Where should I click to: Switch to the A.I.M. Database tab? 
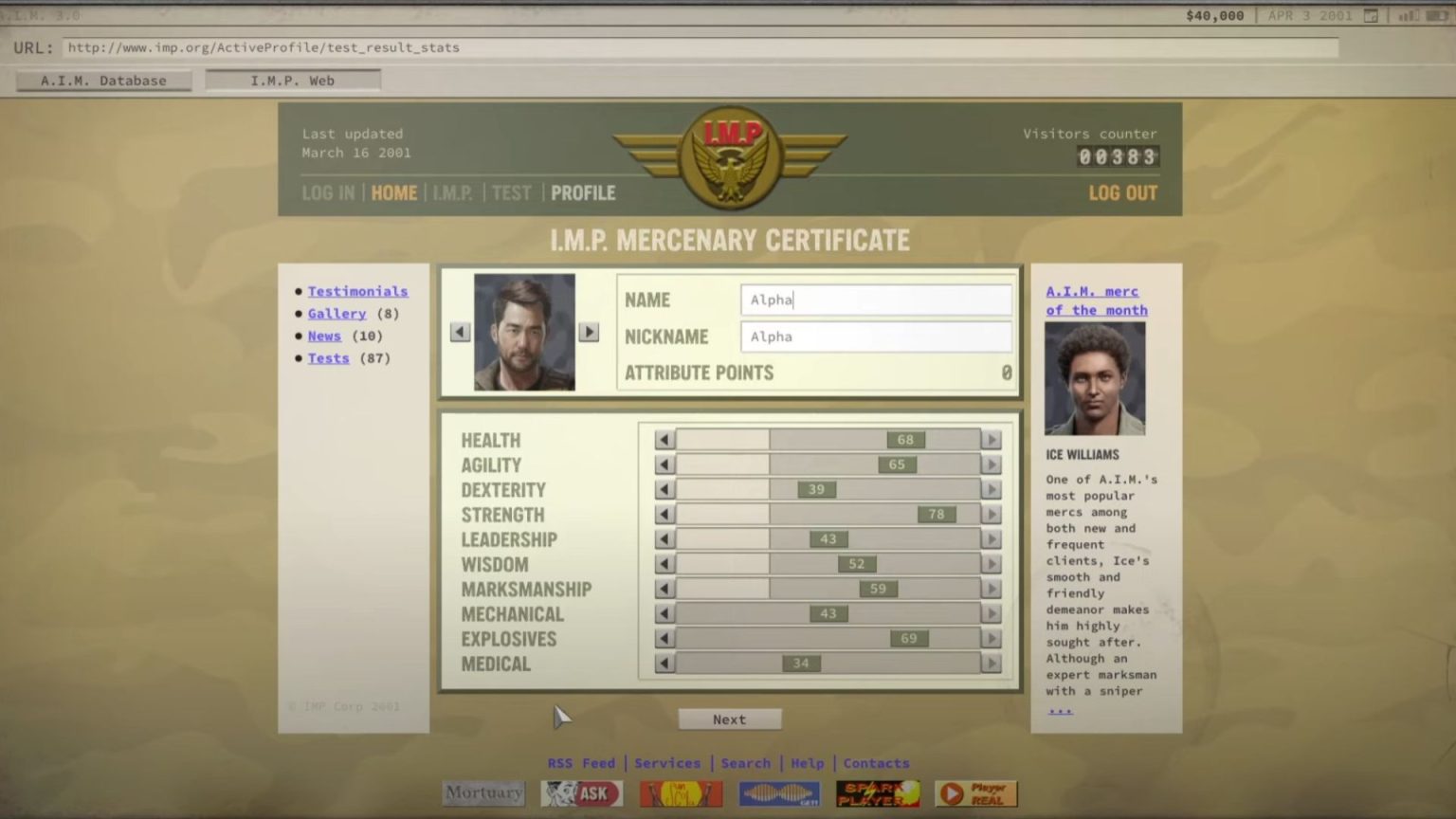click(103, 81)
